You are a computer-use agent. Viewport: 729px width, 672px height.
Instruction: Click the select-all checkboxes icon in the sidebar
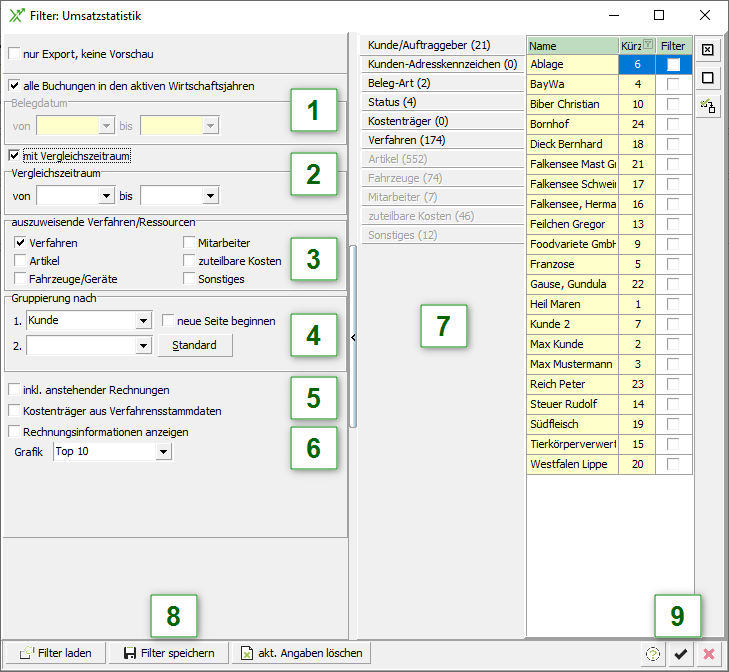tap(707, 50)
